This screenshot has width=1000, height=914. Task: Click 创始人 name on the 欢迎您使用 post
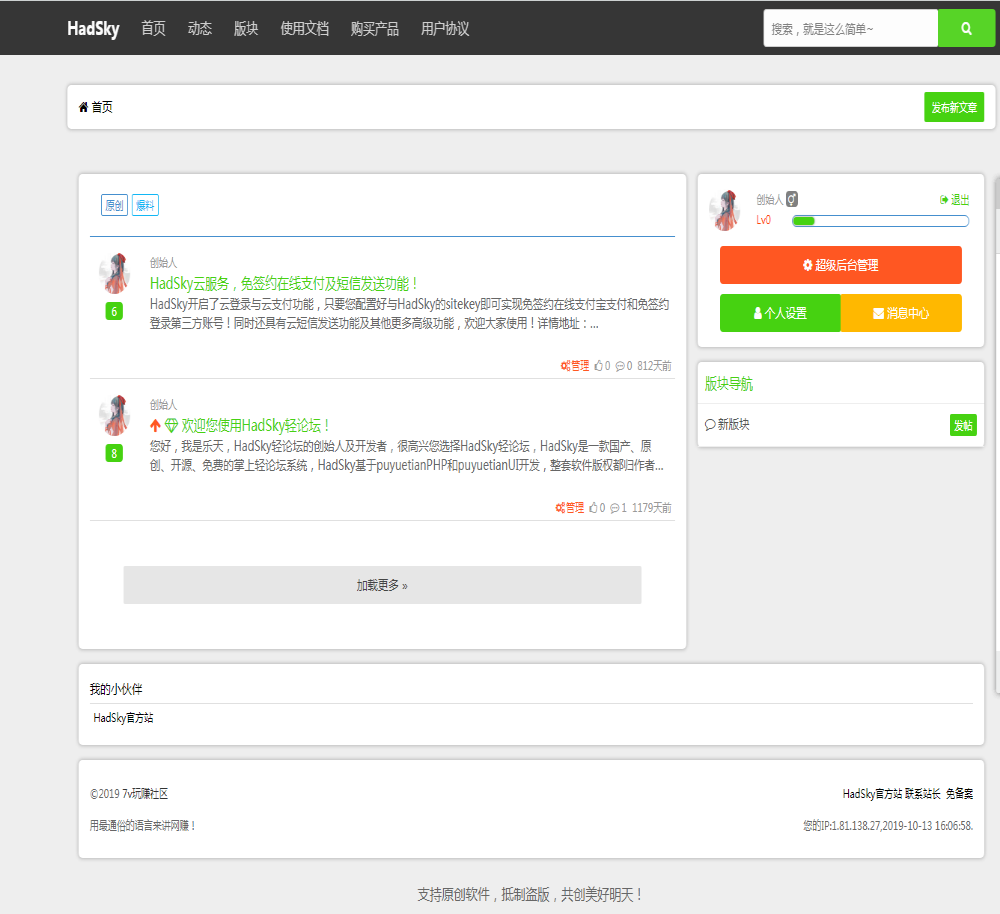tap(163, 405)
